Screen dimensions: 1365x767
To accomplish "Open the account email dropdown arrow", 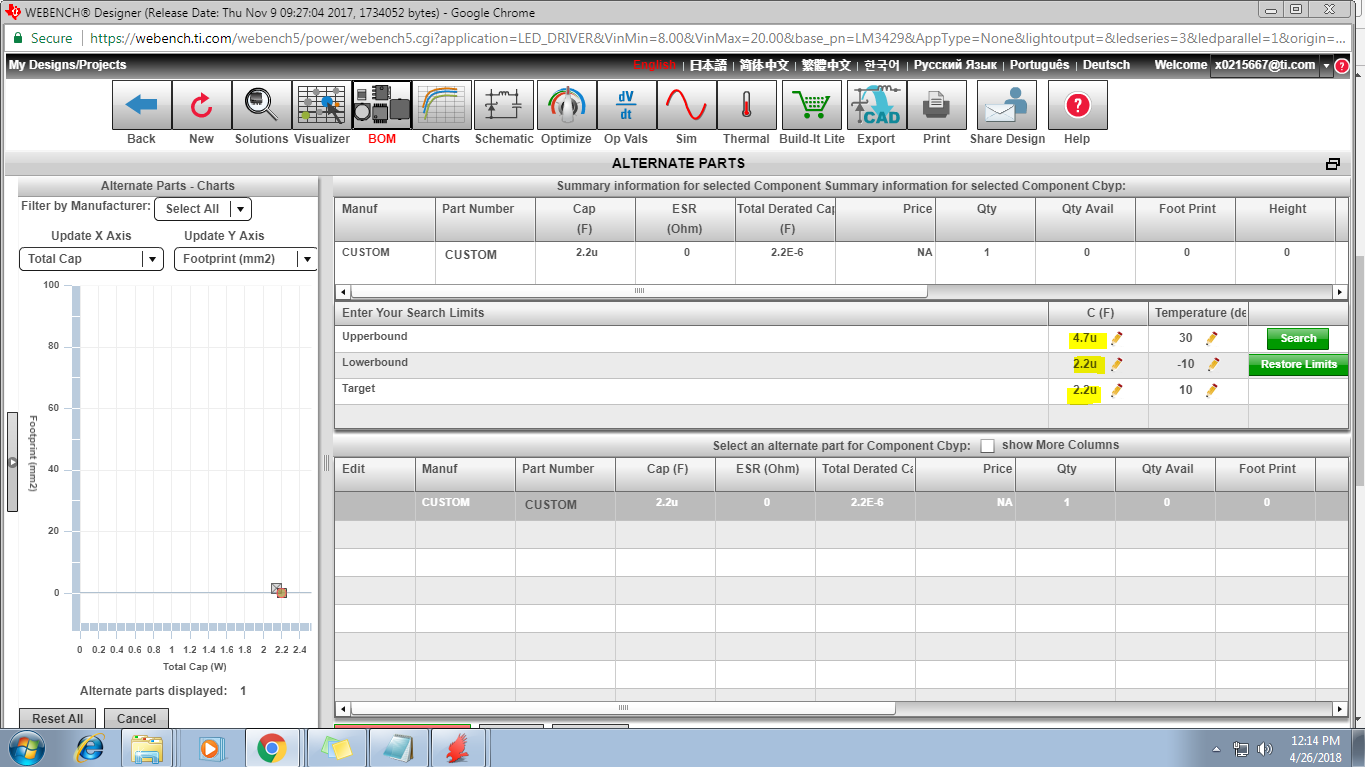I will click(1326, 65).
